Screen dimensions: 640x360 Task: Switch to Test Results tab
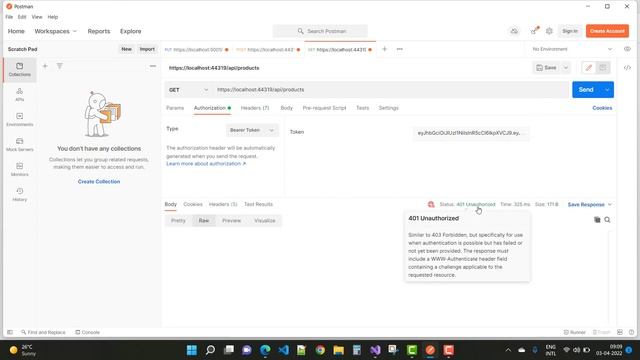258,204
